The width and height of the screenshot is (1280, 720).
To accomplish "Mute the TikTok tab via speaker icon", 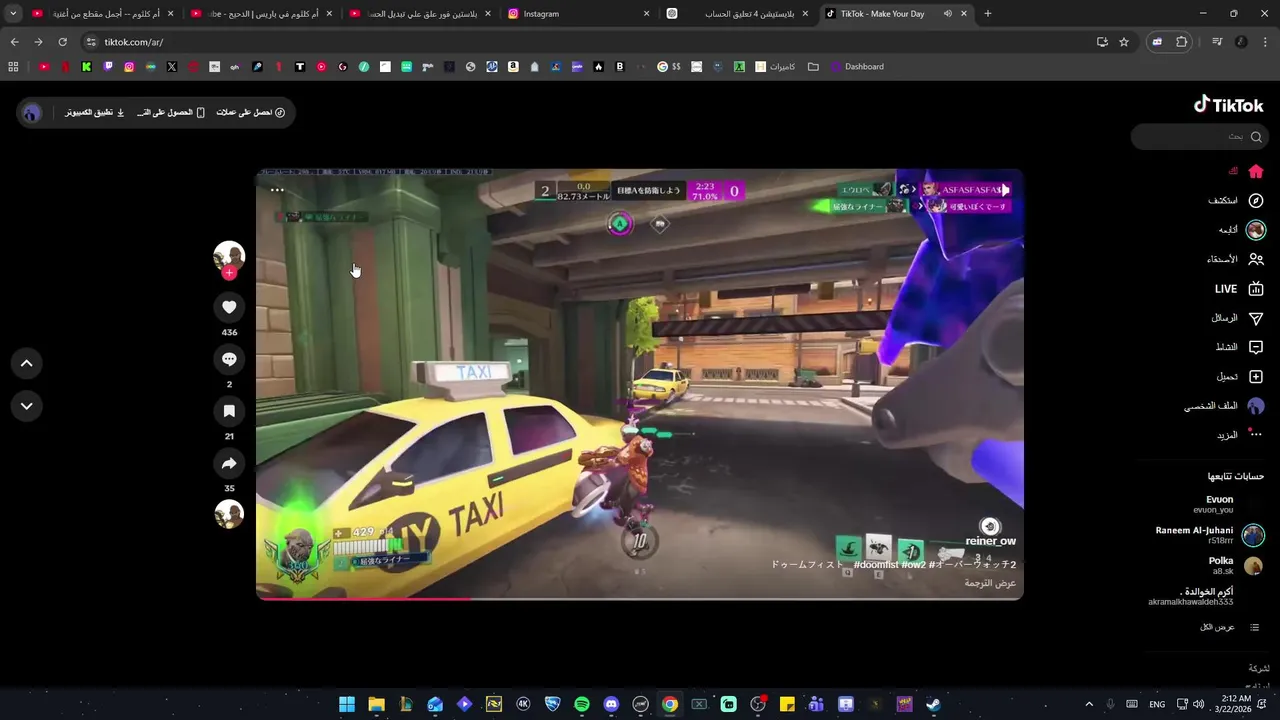I will coord(947,14).
